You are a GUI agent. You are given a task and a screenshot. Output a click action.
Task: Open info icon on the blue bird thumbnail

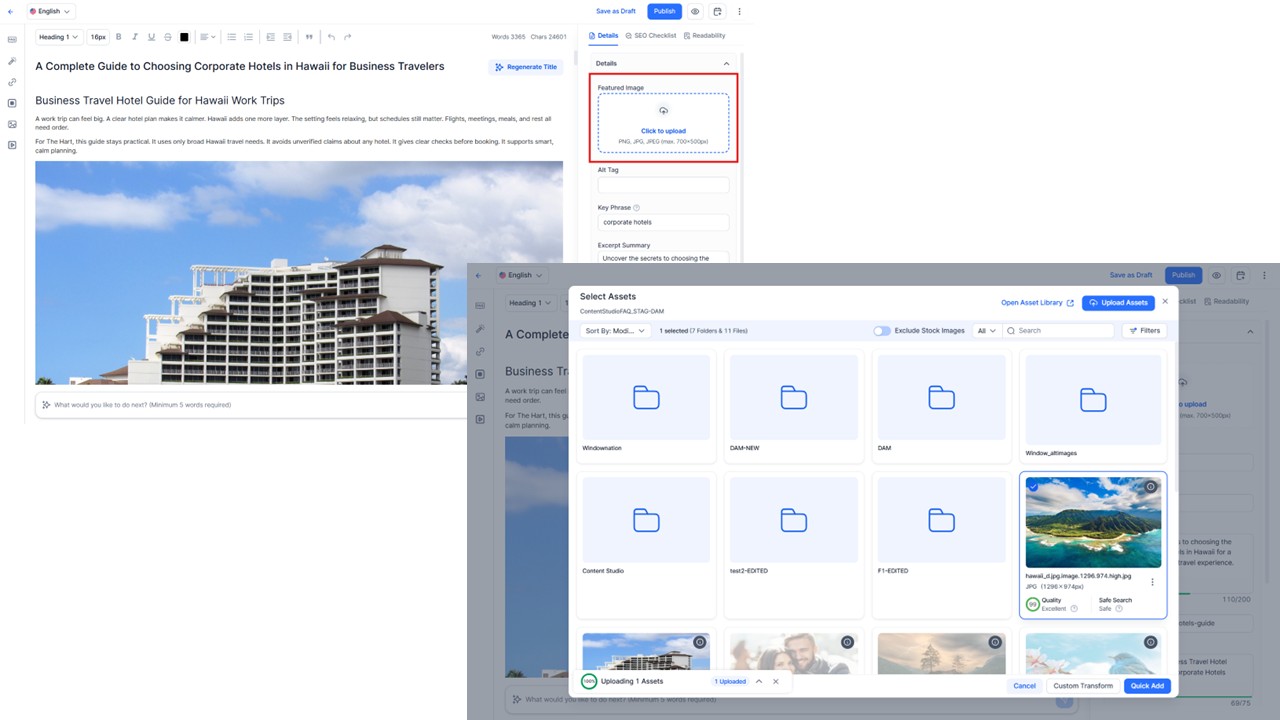pyautogui.click(x=1151, y=642)
